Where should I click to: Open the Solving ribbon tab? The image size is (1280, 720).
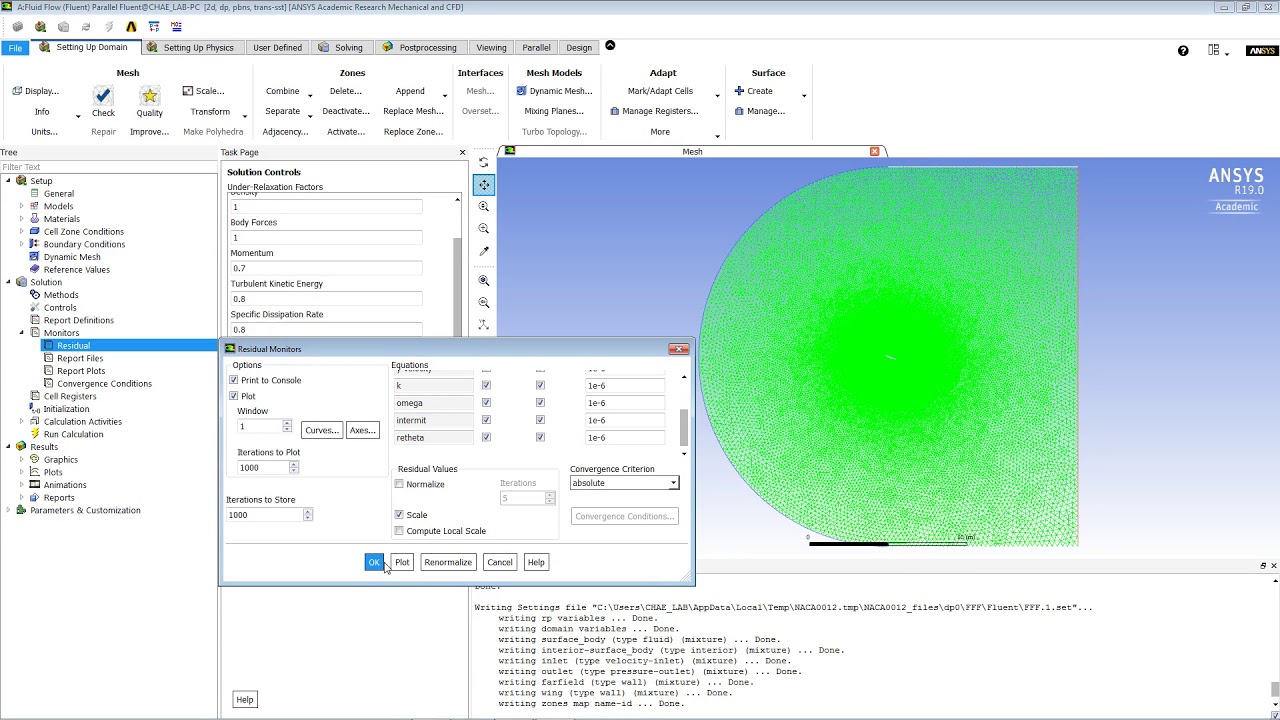(340, 47)
